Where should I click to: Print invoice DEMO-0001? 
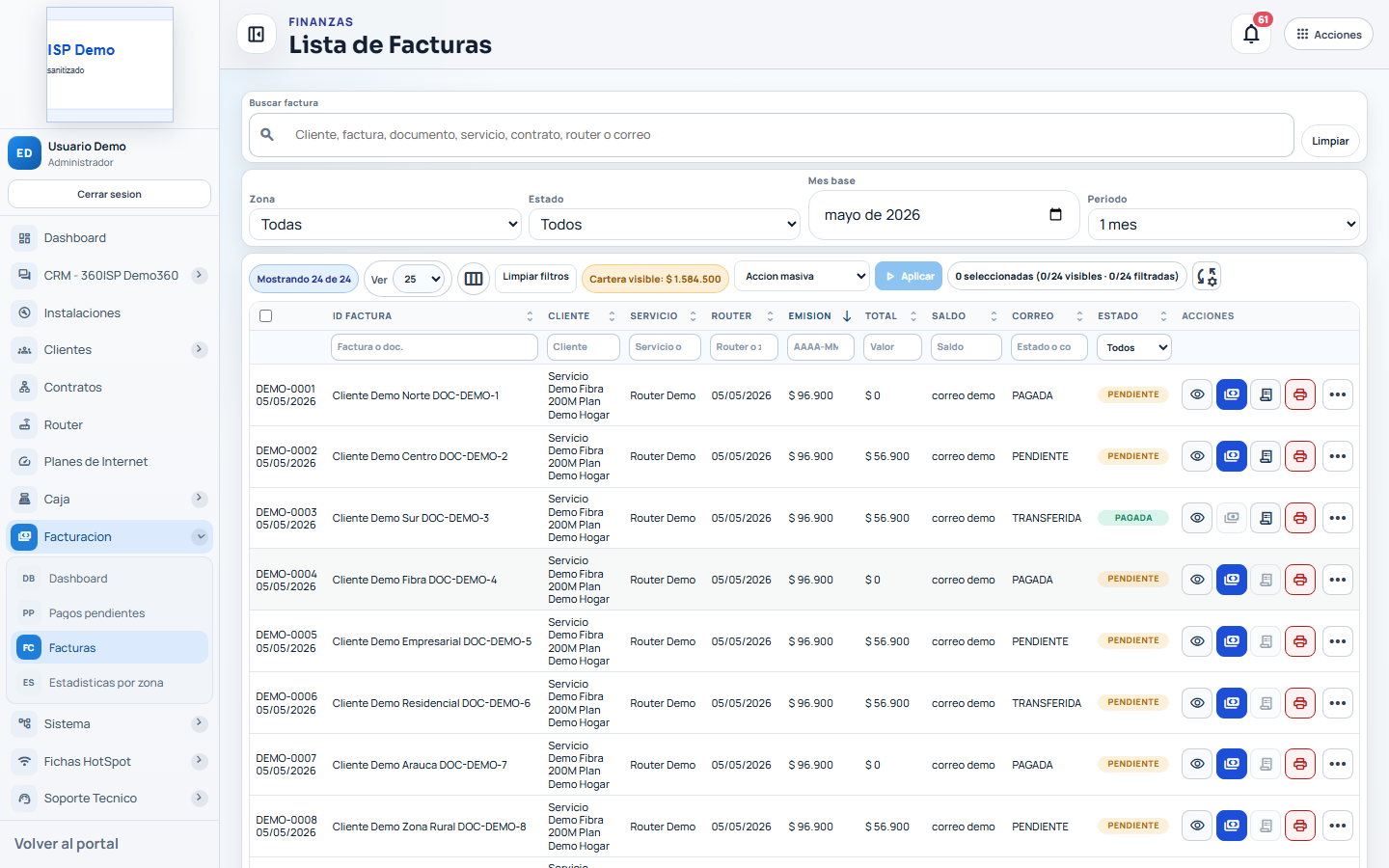(1300, 394)
